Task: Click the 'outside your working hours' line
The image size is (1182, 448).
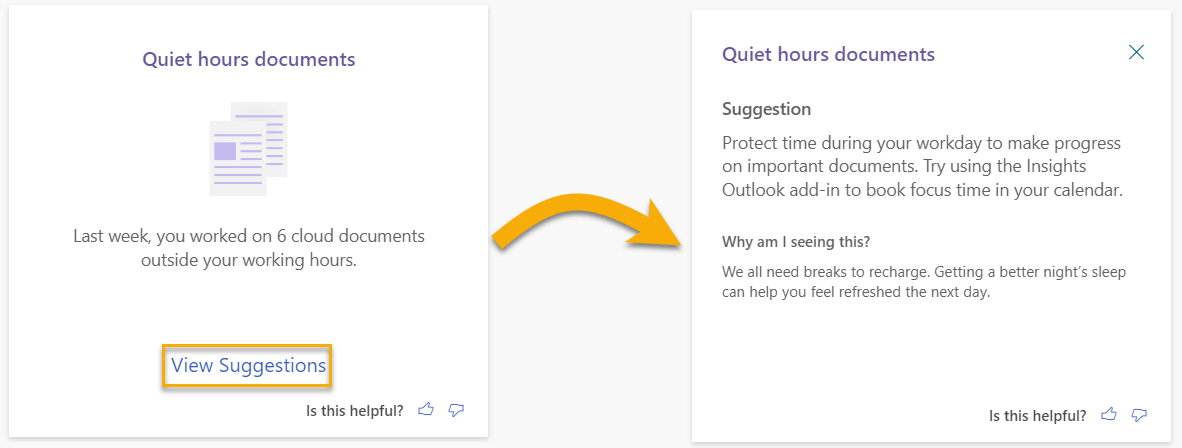Action: click(248, 261)
